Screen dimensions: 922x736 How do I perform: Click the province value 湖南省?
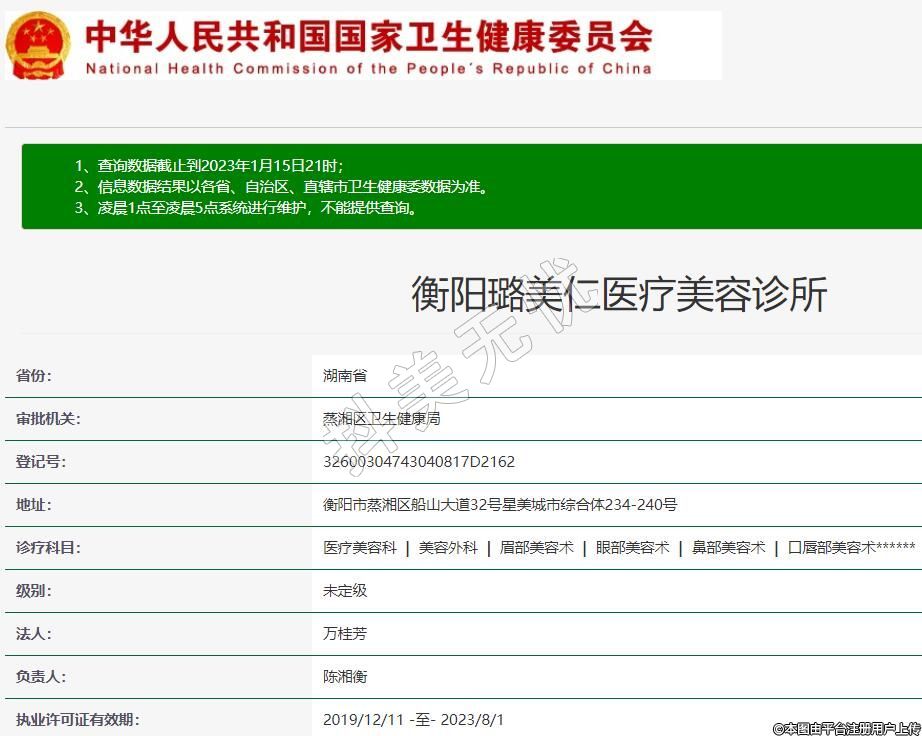pyautogui.click(x=345, y=376)
